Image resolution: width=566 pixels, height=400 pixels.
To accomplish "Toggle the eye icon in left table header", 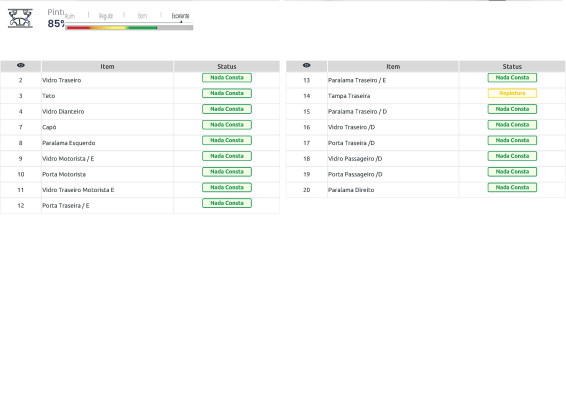I will [x=21, y=65].
